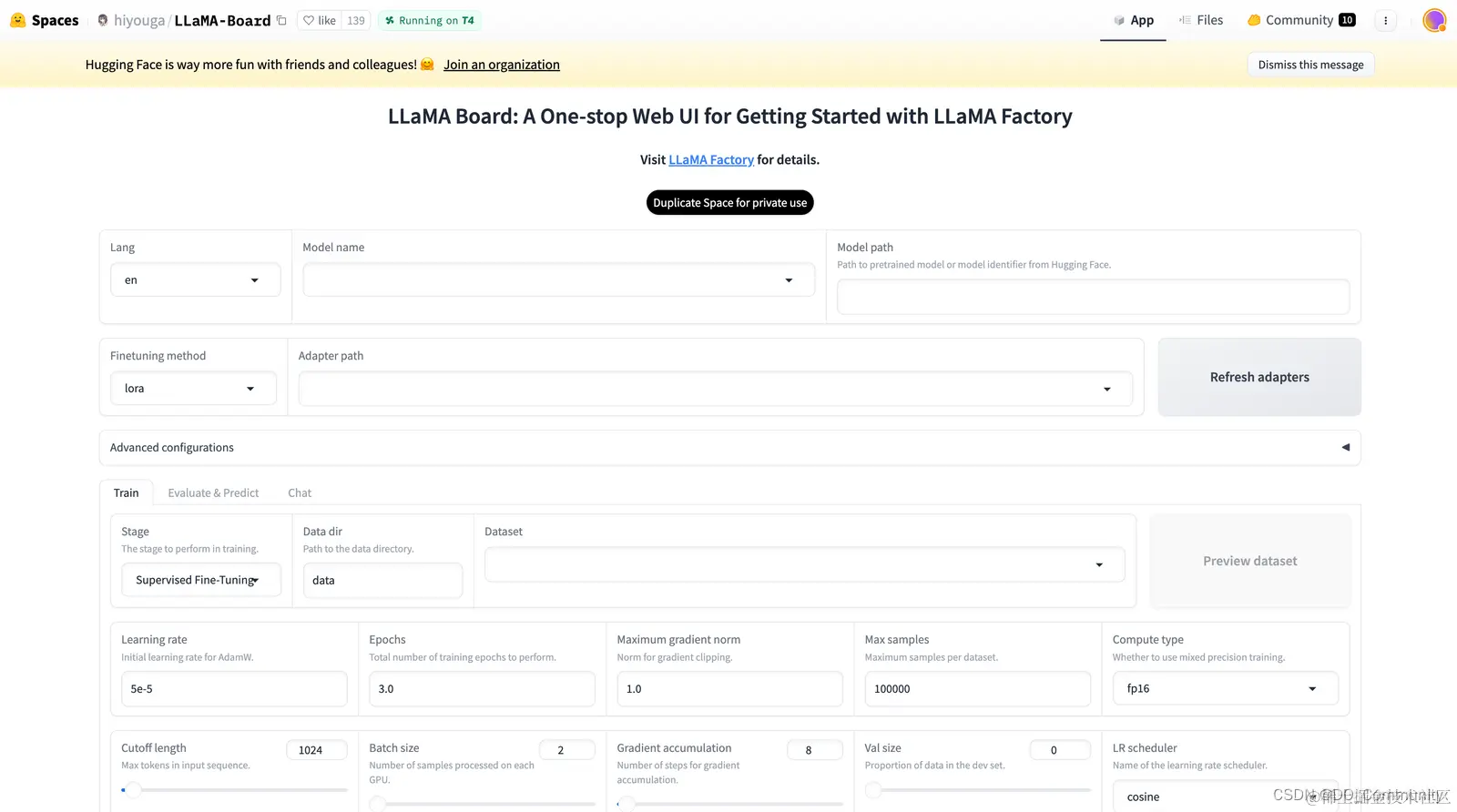The height and width of the screenshot is (812, 1457).
Task: Open the hiyouga profile link
Action: [x=138, y=20]
